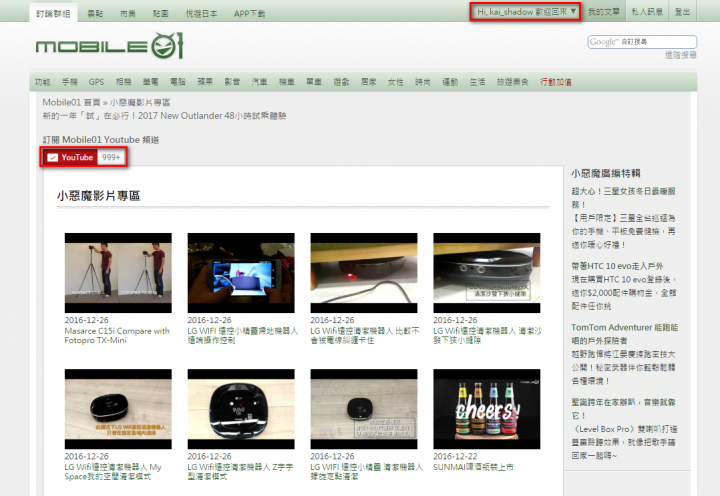This screenshot has height=496, width=720.
Task: Open the 進階搜尋 advanced search link
Action: click(x=681, y=55)
